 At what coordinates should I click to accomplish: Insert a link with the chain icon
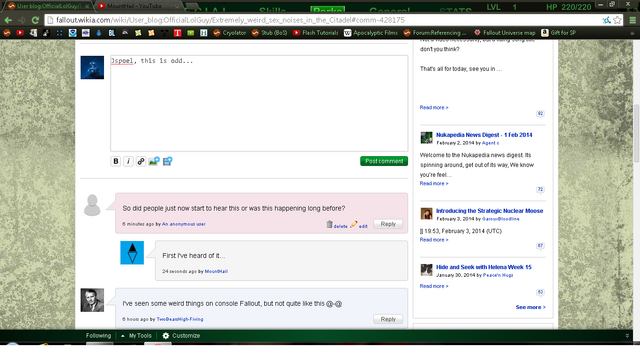[141, 161]
